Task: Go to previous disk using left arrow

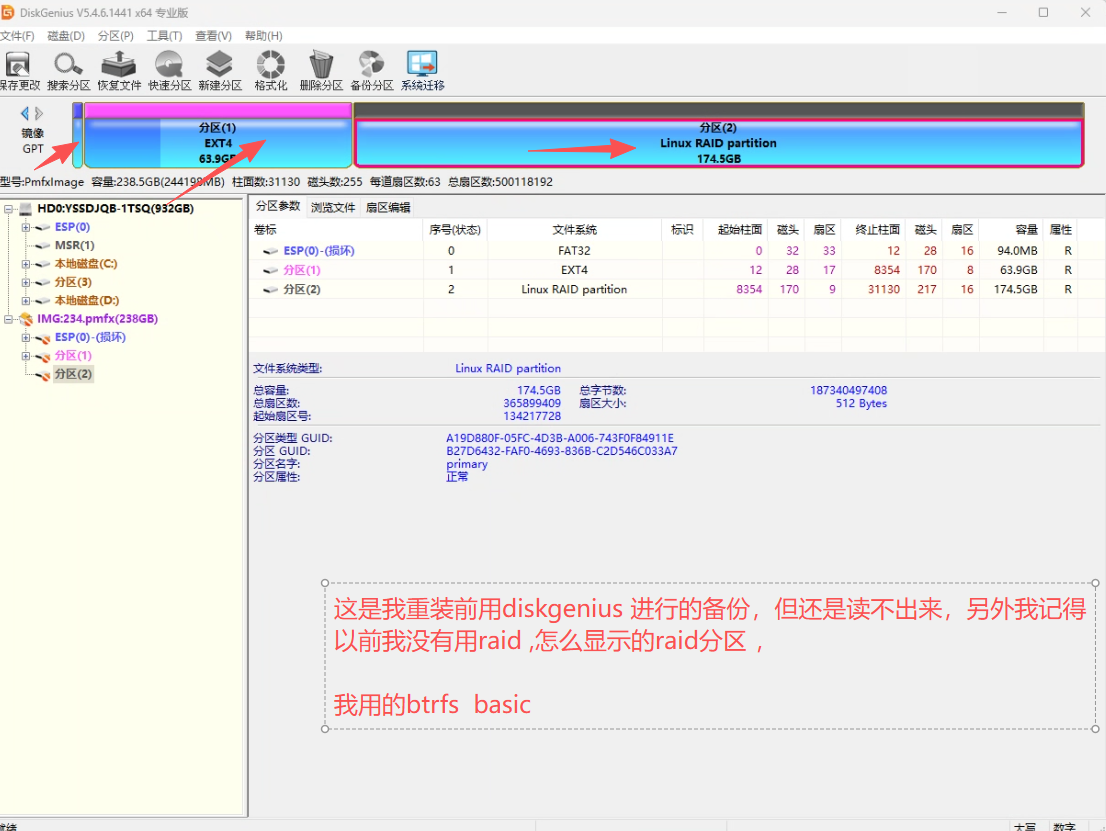Action: [25, 113]
